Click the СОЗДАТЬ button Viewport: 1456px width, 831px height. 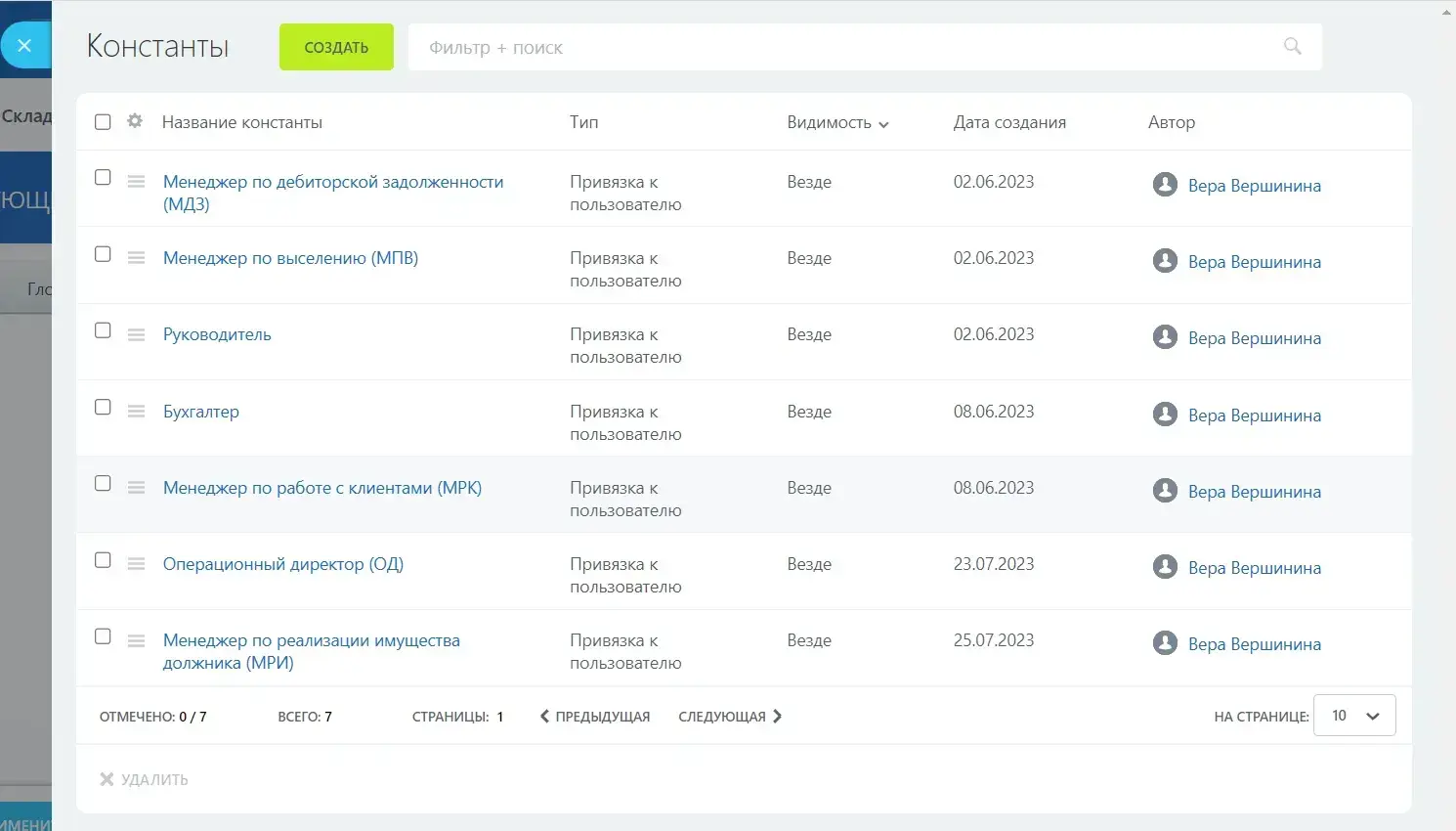pos(336,47)
